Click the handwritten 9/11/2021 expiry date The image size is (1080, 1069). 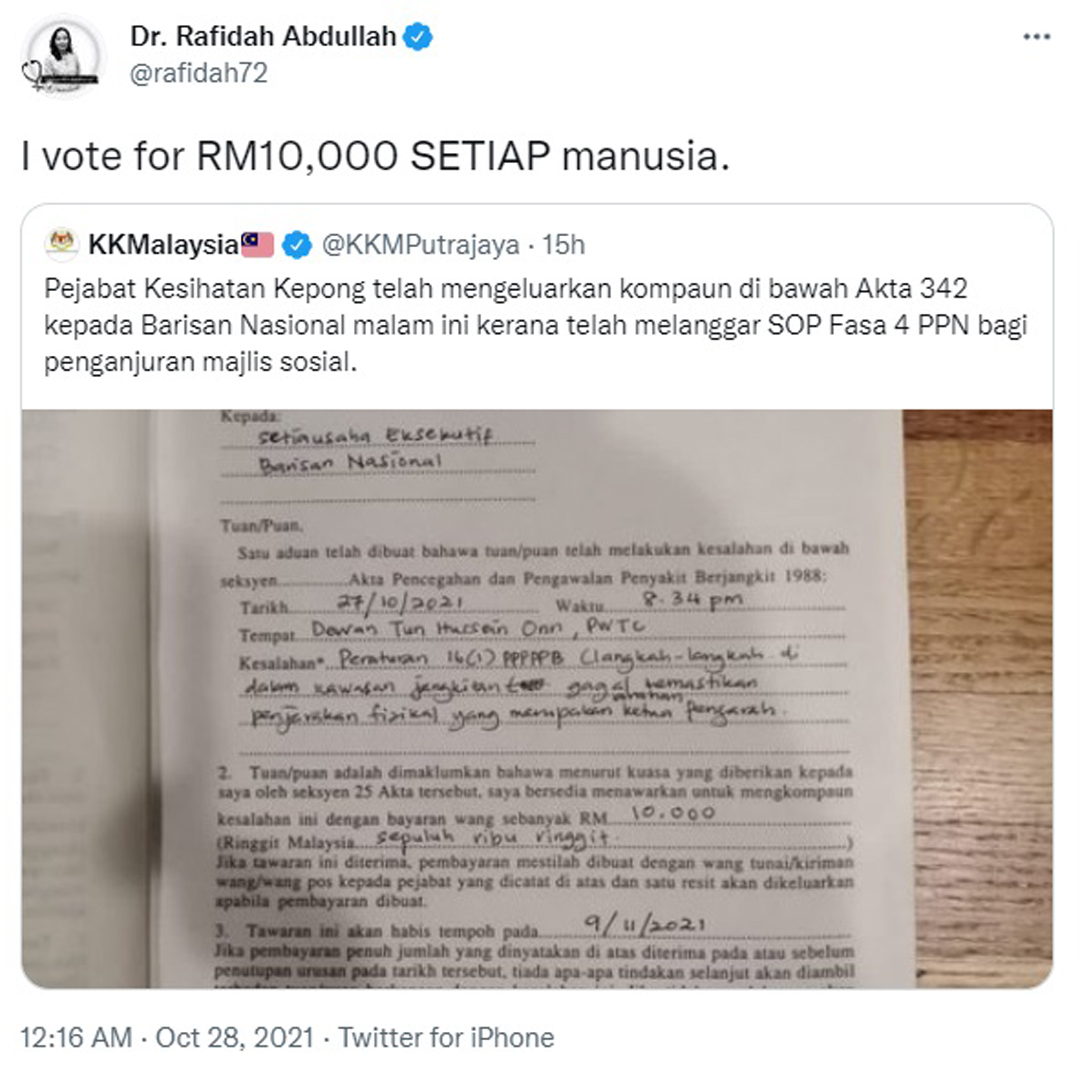tap(645, 924)
